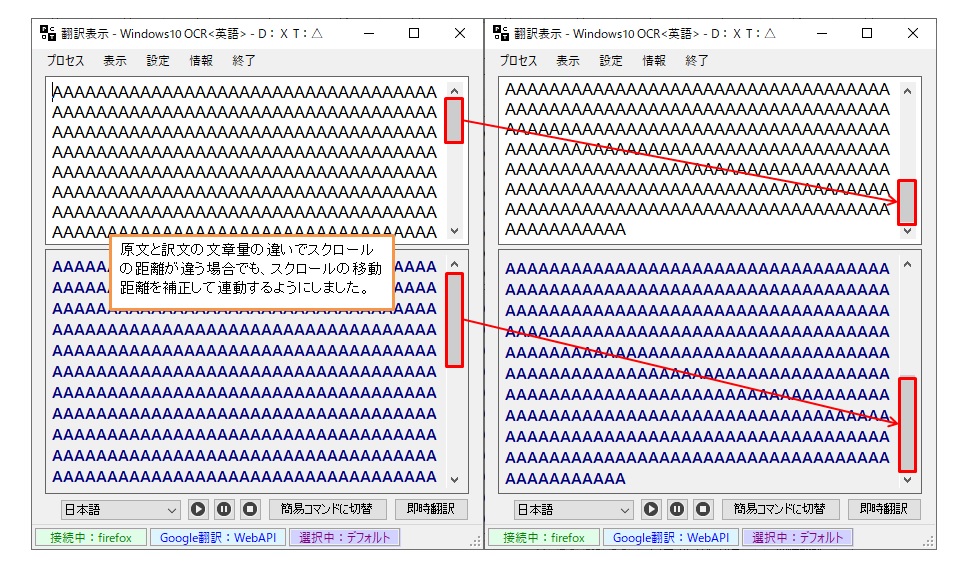966x577 pixels.
Task: Click 簡易コマンドに切替 button in left window
Action: [x=327, y=509]
